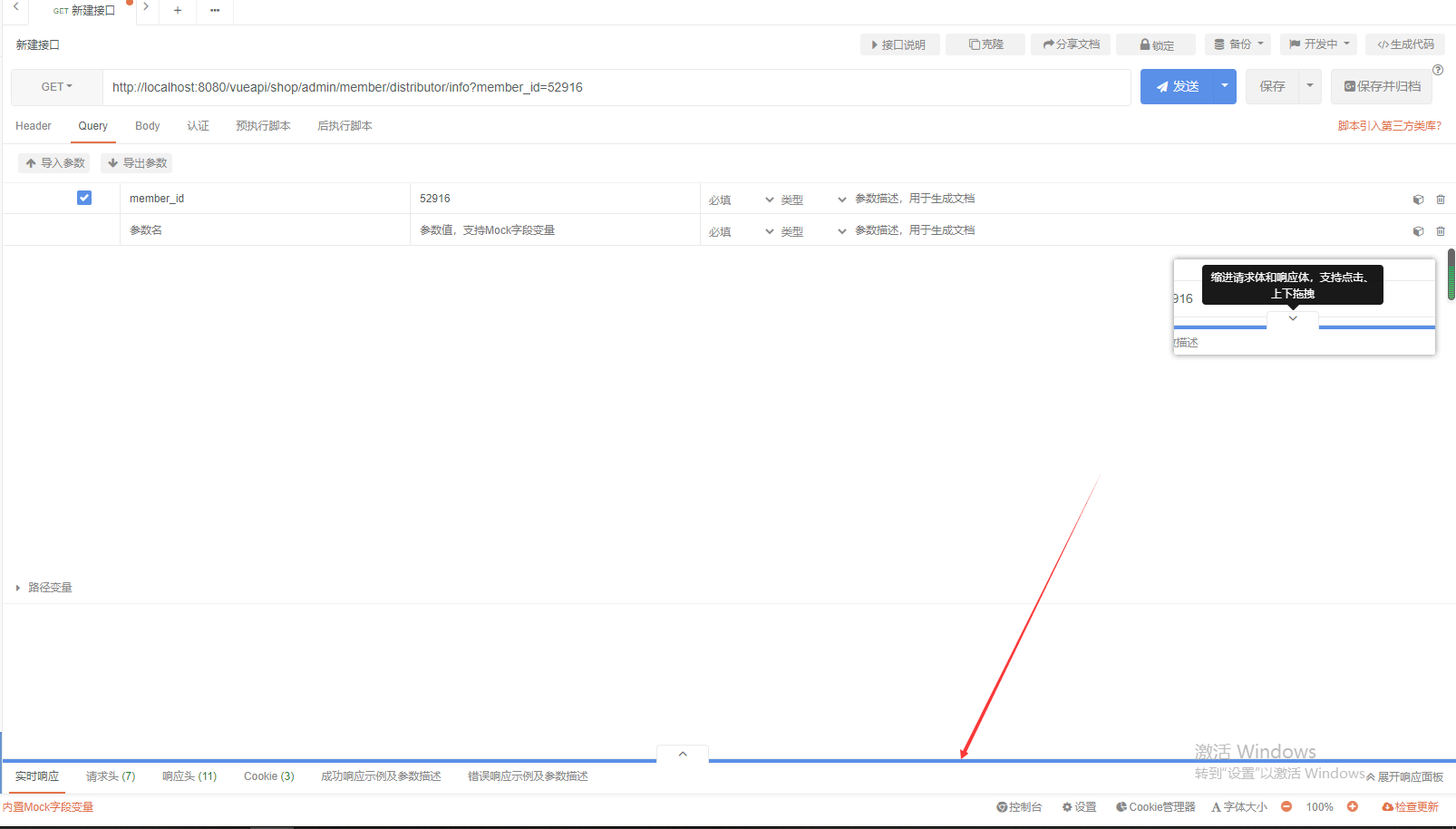This screenshot has width=1456, height=829.
Task: Click 字体大小 font size label
Action: pos(1239,807)
